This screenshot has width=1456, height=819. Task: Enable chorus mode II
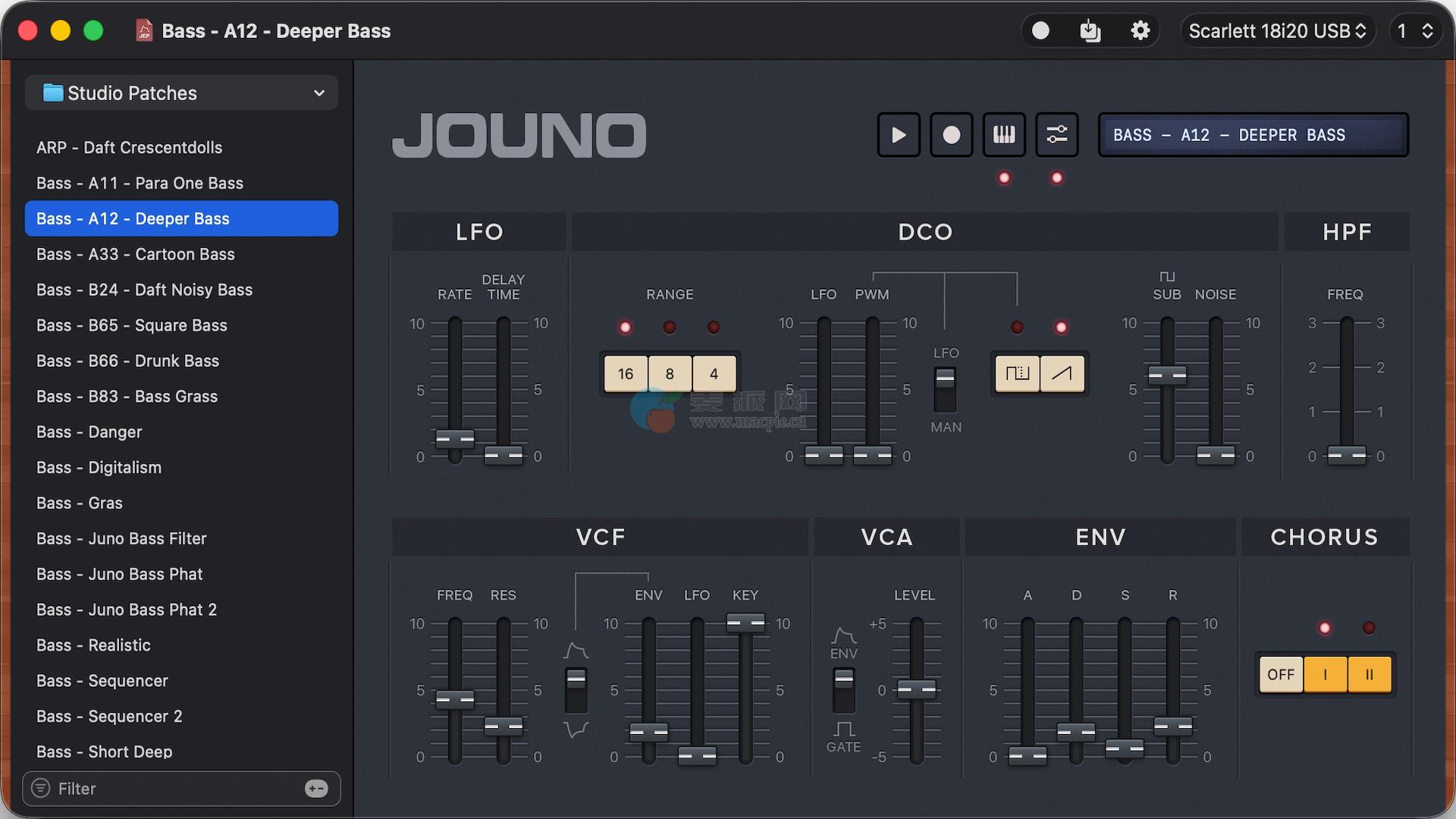click(x=1369, y=674)
